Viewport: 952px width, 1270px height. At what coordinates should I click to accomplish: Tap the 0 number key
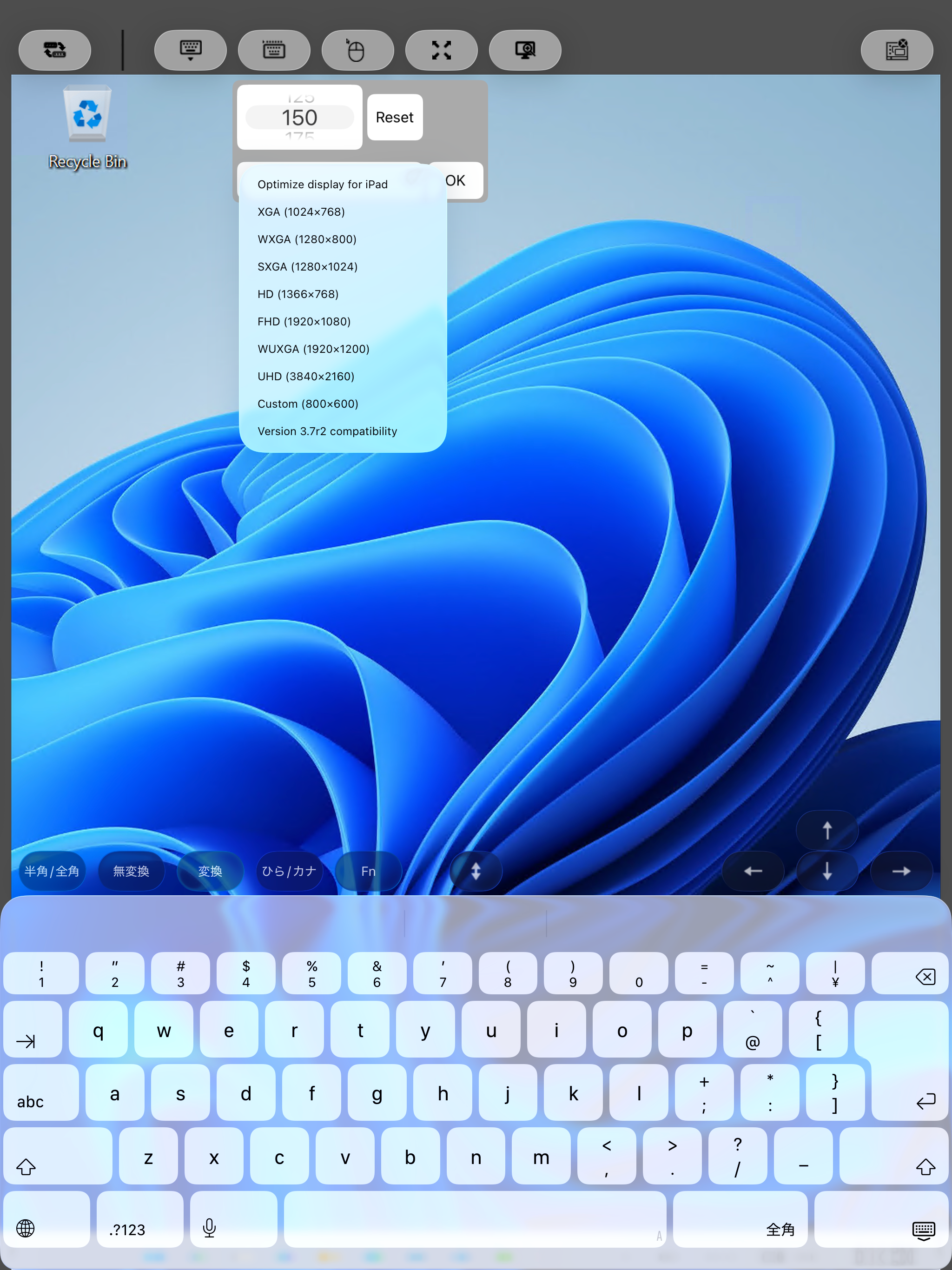(639, 973)
